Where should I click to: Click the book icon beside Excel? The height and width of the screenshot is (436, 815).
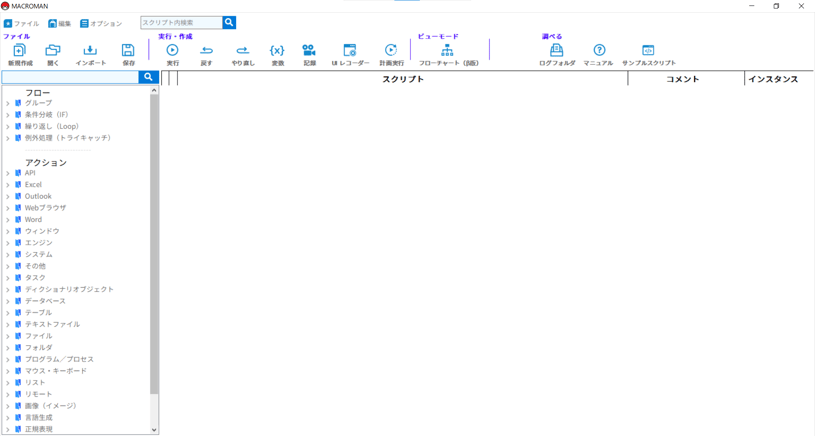[x=18, y=184]
